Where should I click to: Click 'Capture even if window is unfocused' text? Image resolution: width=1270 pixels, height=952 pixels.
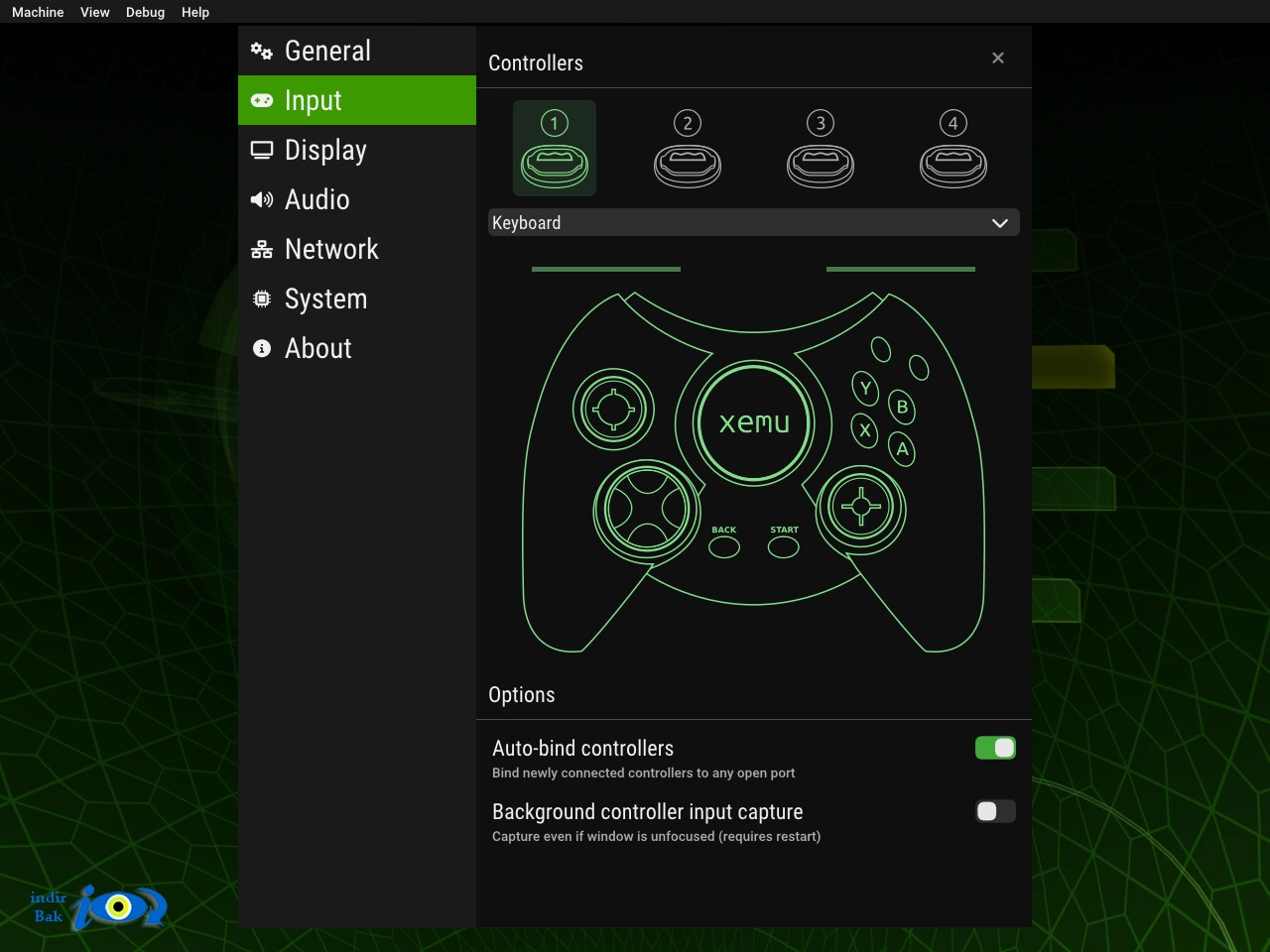(x=657, y=837)
